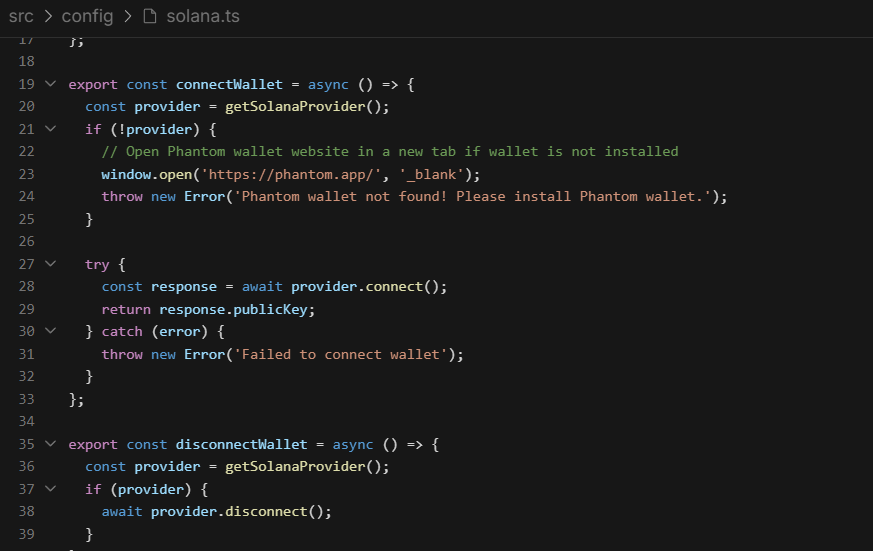Click the chevron separator after config
Screen dimensions: 873x551
pos(128,17)
